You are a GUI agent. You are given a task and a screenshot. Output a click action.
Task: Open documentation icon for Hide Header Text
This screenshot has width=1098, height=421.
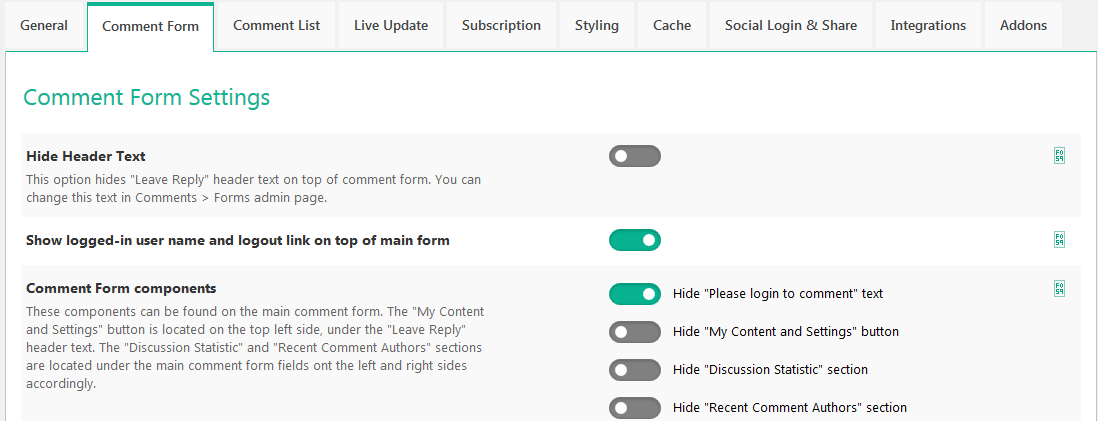[x=1059, y=155]
